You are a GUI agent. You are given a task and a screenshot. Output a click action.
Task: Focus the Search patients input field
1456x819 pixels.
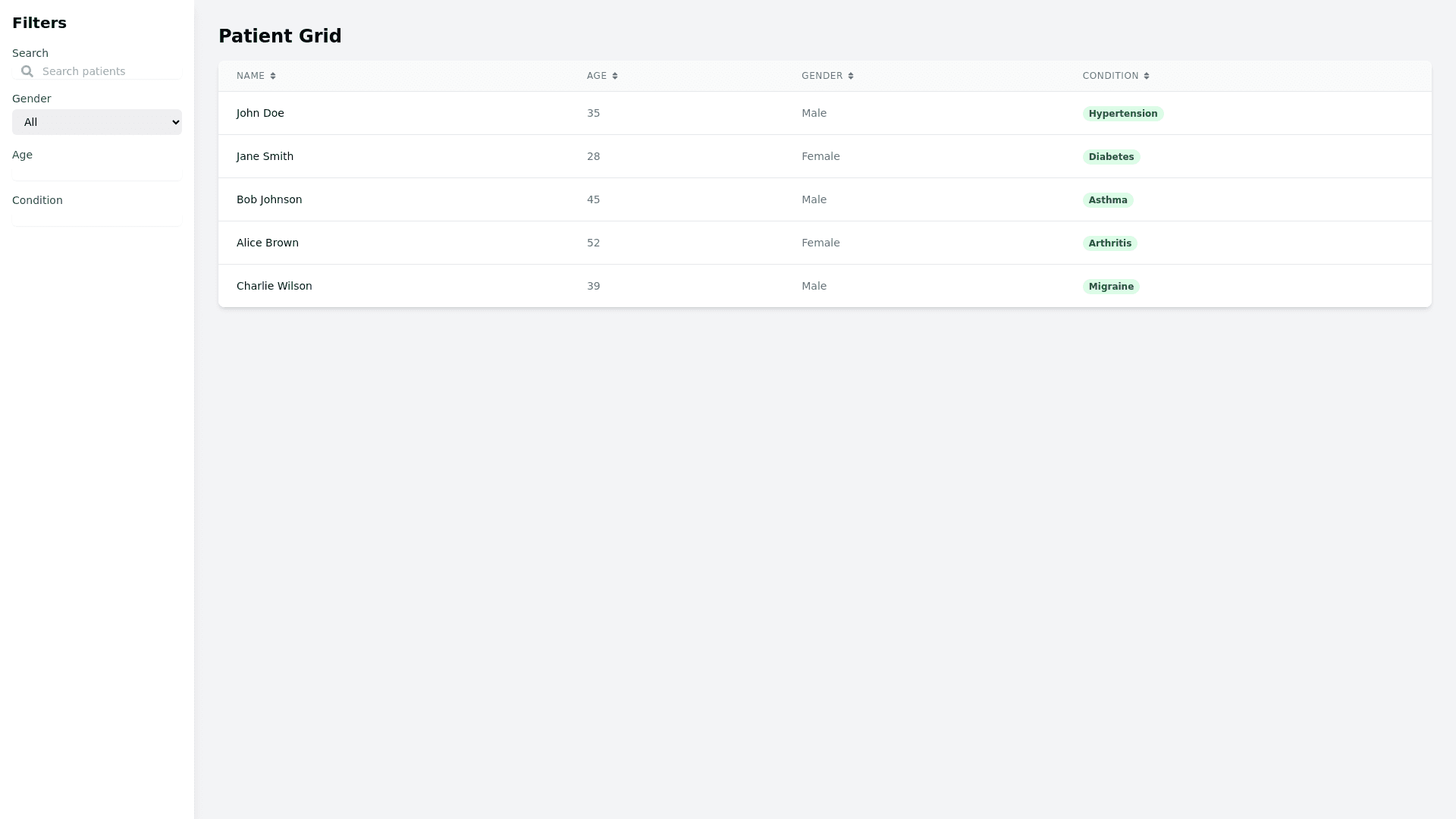click(x=106, y=71)
